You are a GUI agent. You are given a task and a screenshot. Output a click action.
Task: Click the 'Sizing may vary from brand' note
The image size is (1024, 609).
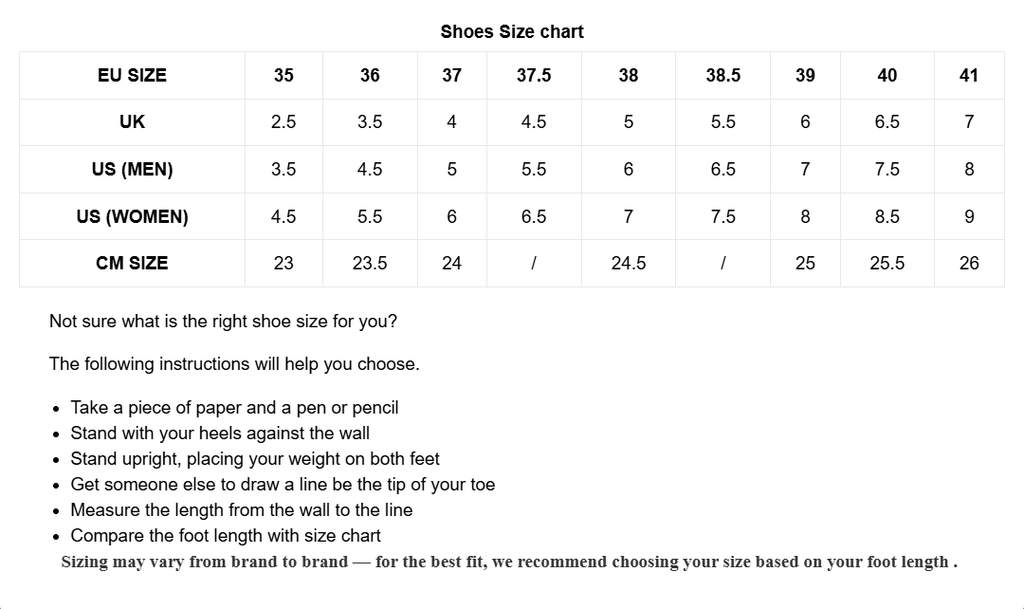(509, 562)
